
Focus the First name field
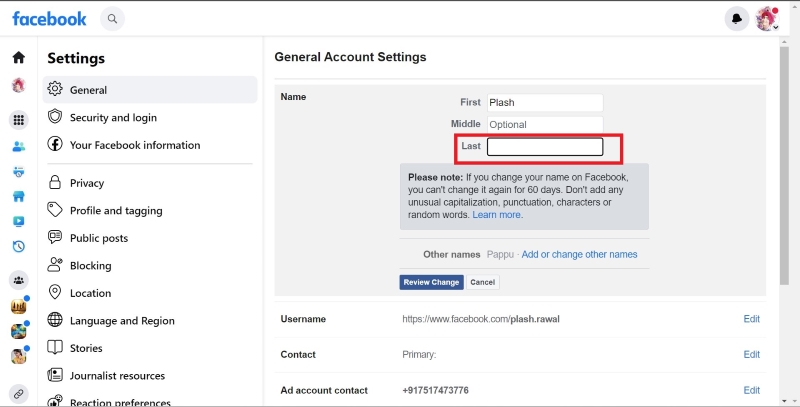point(545,103)
